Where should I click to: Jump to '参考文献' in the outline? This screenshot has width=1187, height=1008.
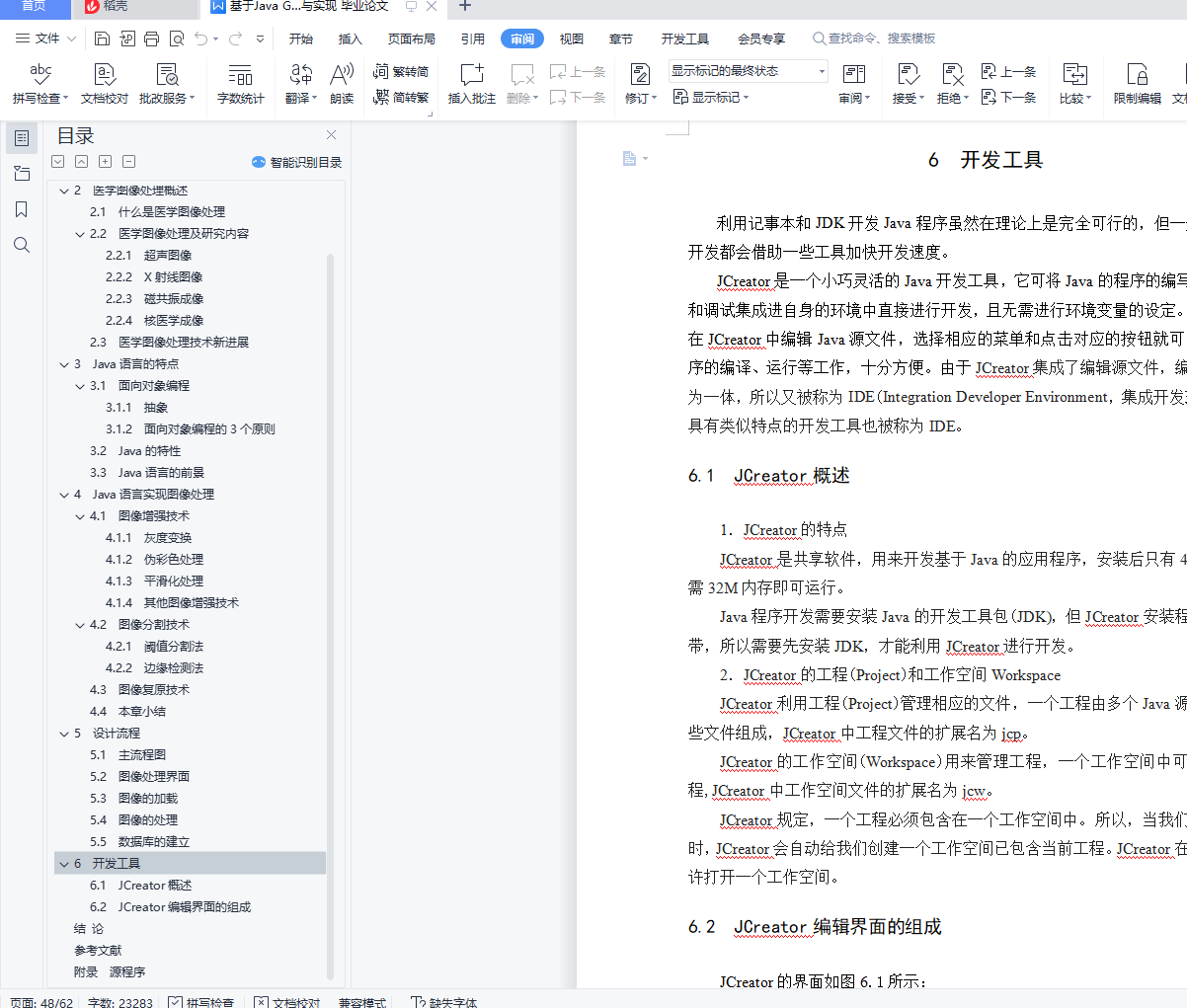(98, 951)
